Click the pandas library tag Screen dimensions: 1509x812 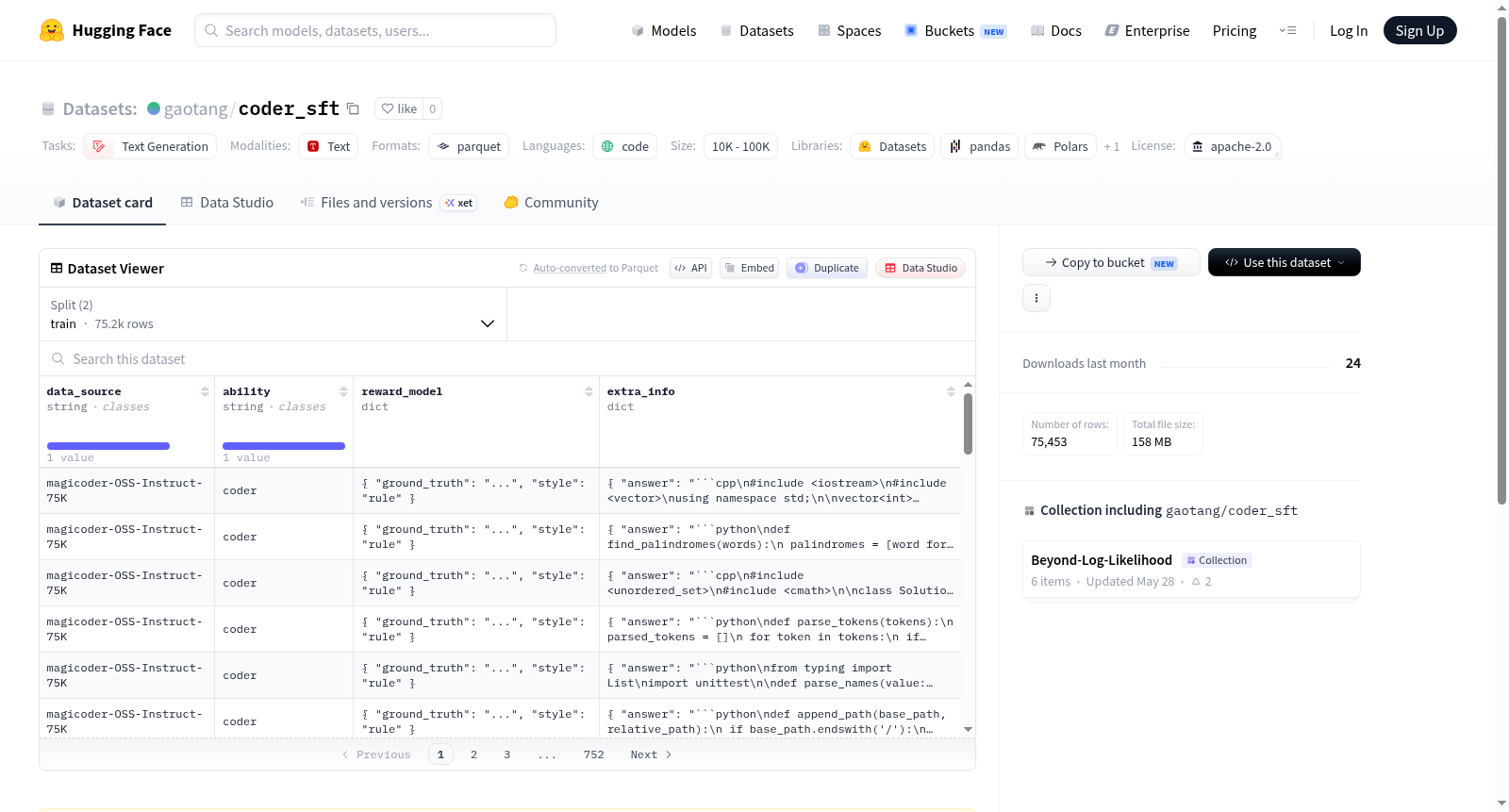click(979, 146)
